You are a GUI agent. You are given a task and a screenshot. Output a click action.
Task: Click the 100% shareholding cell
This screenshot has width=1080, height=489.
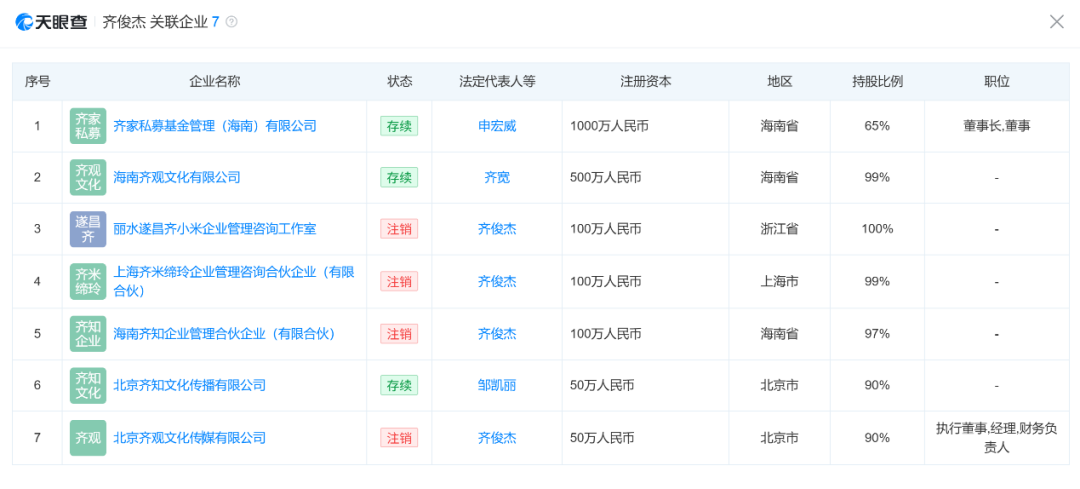pos(878,229)
